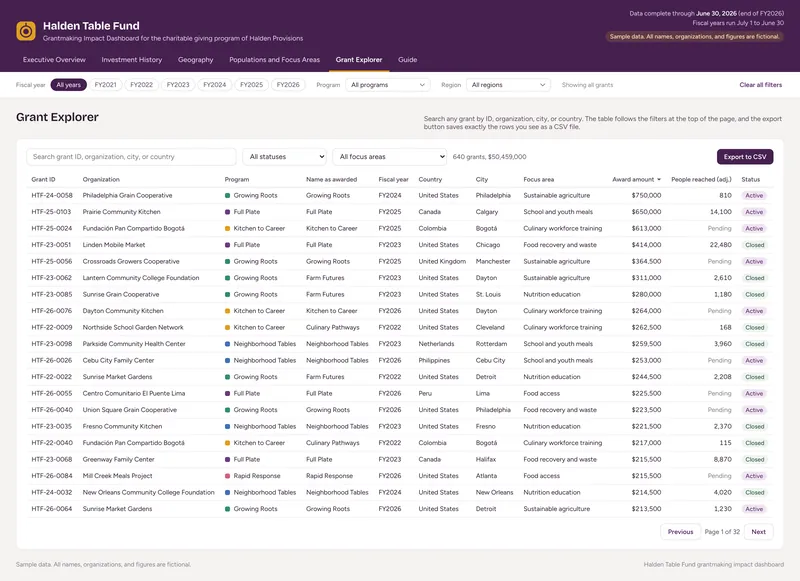Click the 14,100 people reached value
The width and height of the screenshot is (800, 581).
click(x=720, y=212)
